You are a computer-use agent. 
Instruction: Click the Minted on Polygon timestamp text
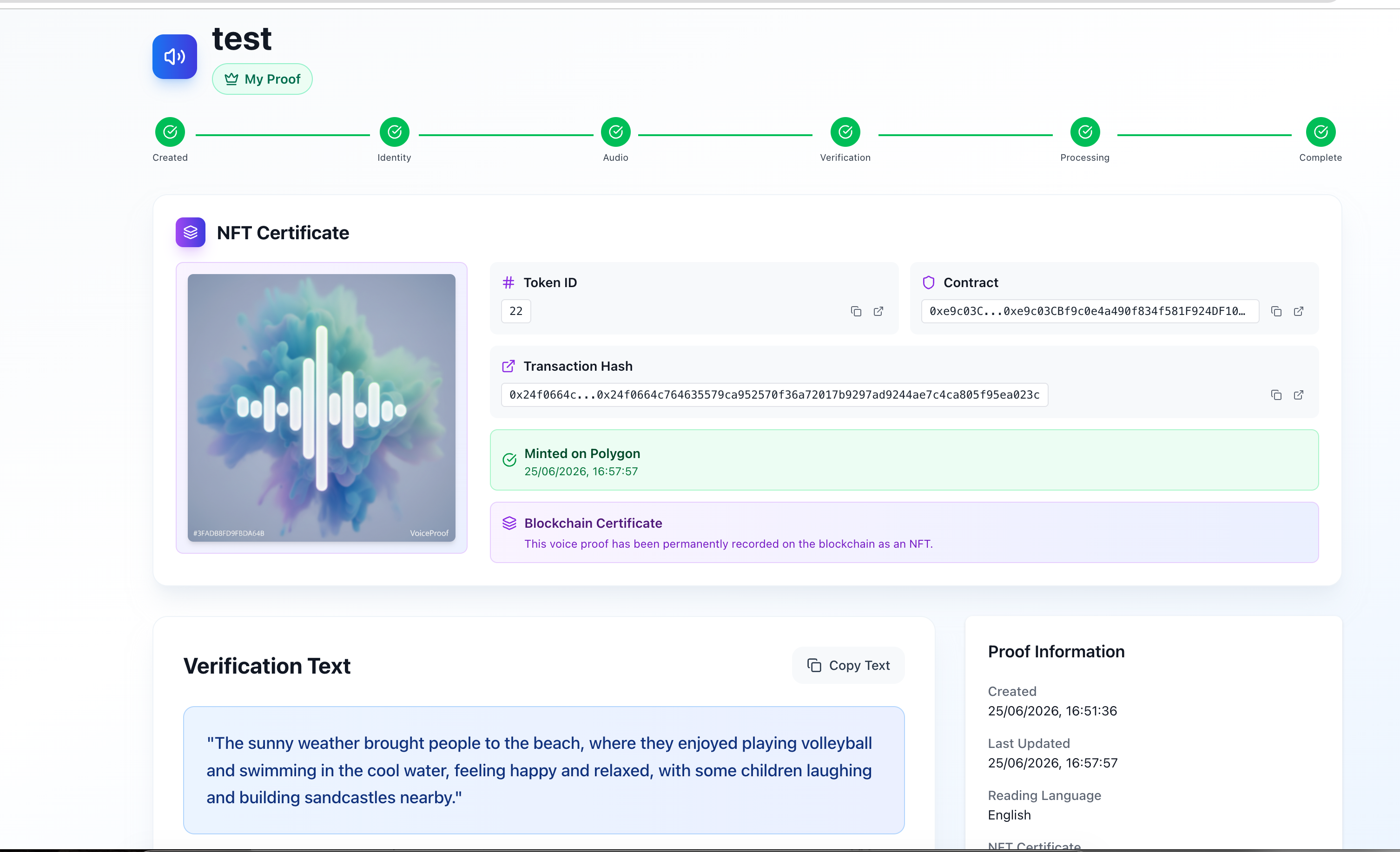pos(581,472)
